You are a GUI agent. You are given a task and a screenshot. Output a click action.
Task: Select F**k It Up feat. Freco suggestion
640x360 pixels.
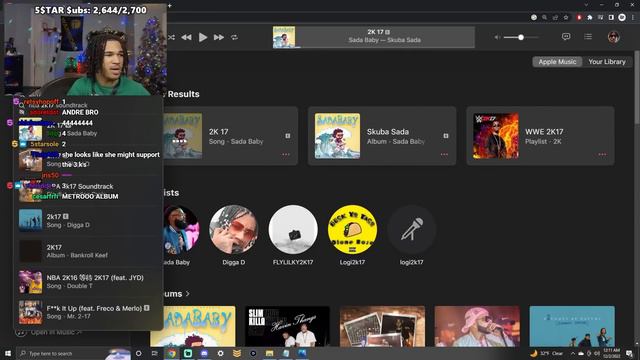point(89,312)
